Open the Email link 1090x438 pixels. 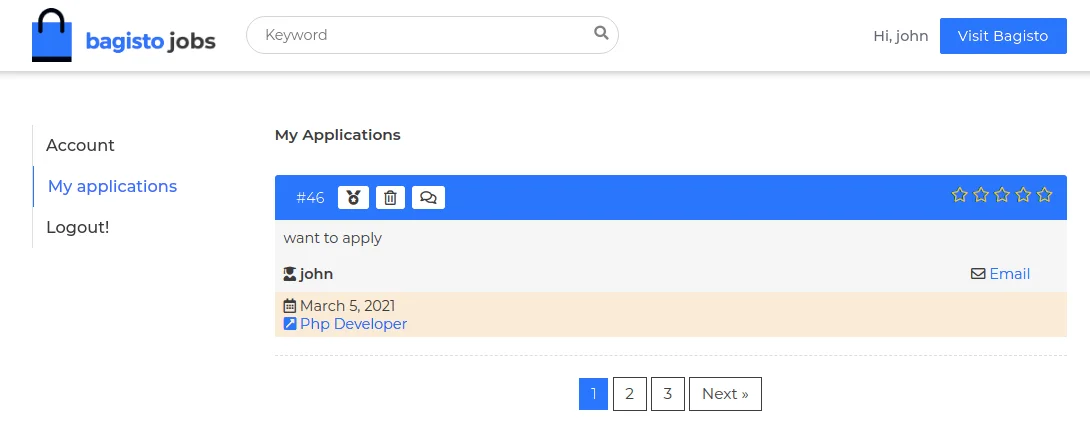(1009, 274)
